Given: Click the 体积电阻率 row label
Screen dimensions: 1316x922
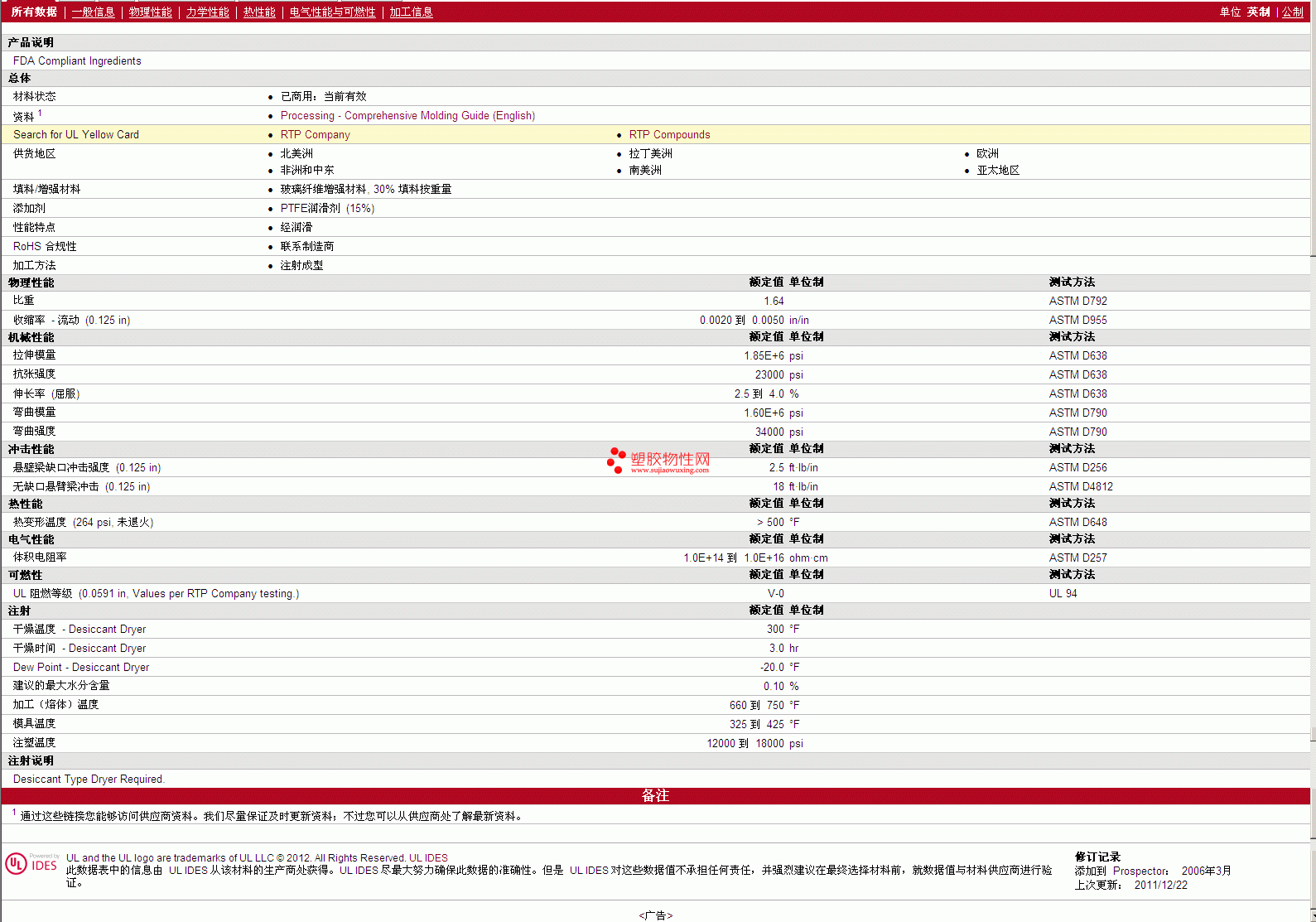Looking at the screenshot, I should [x=40, y=558].
